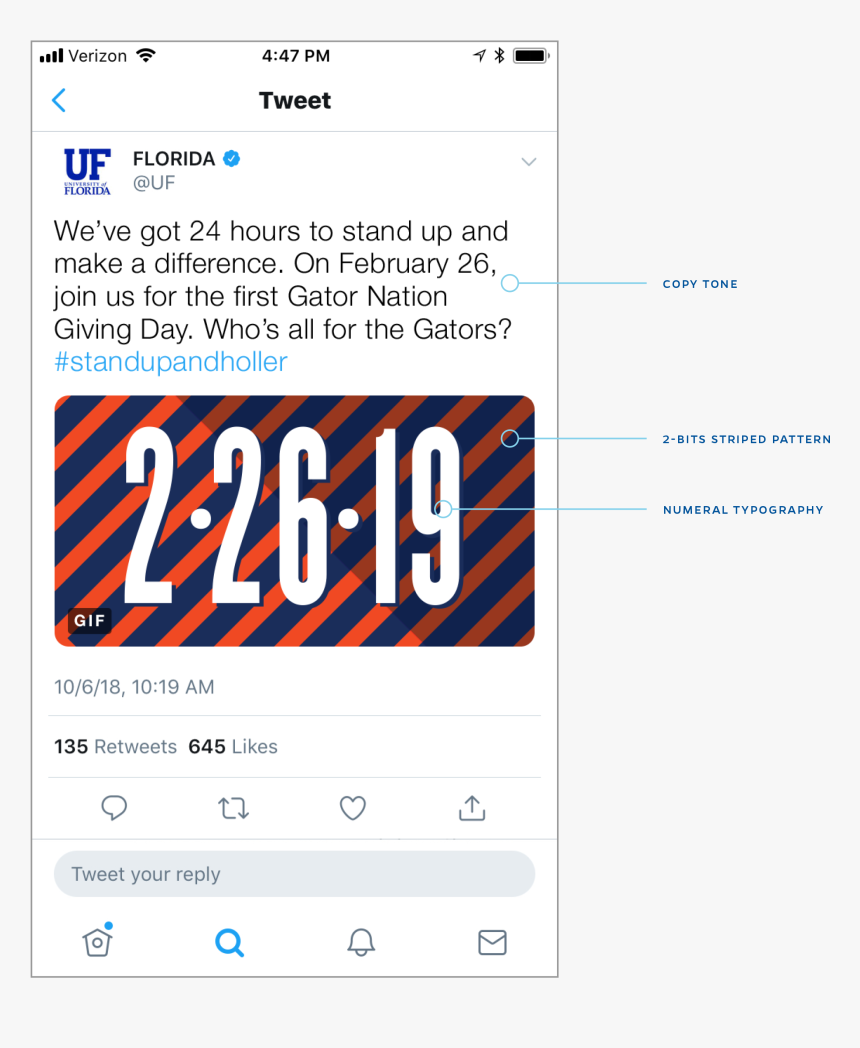Play the 2·26·19 GIF image
Viewport: 860px width, 1048px height.
point(294,521)
